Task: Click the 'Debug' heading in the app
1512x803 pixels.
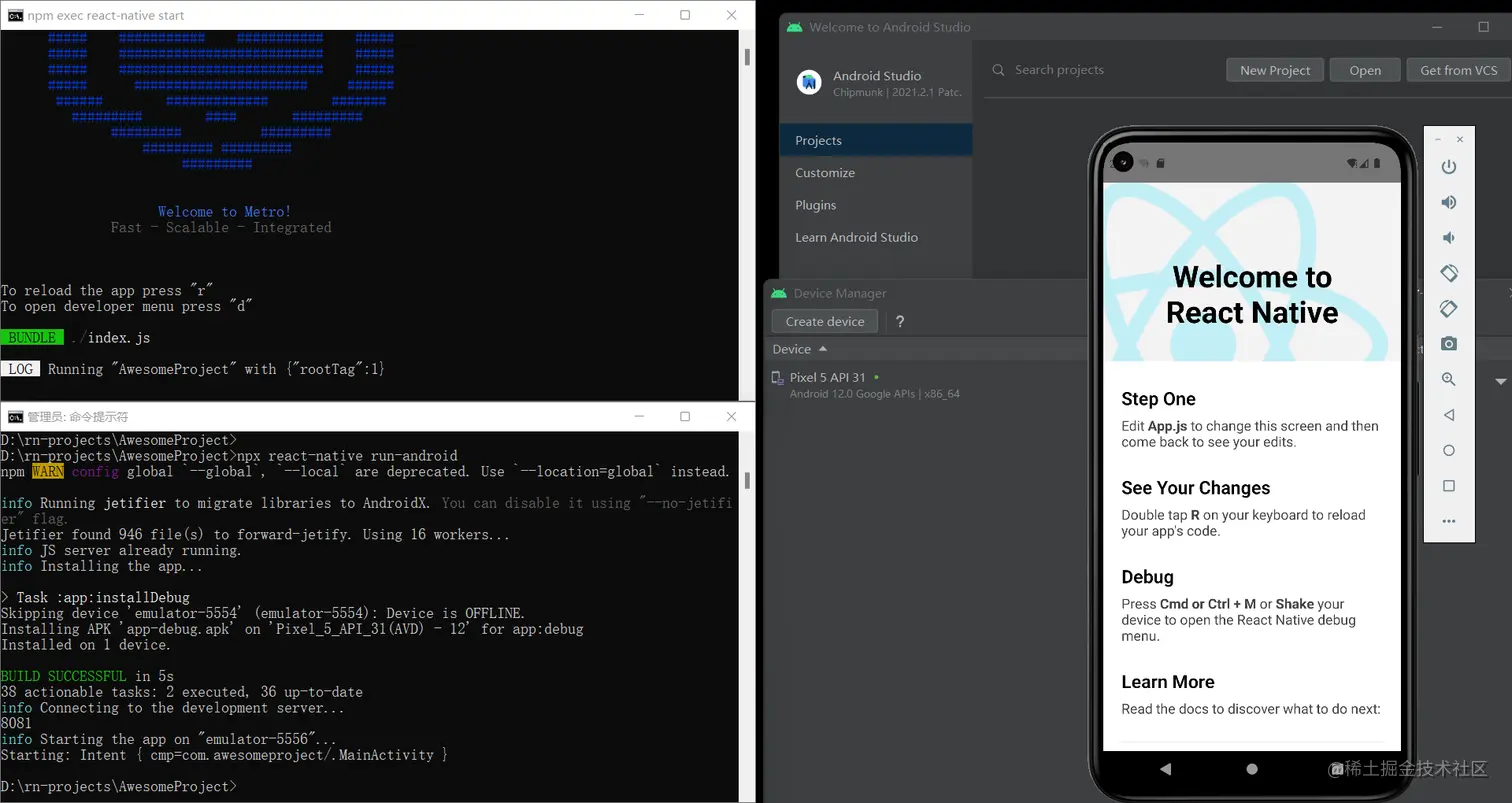Action: point(1147,577)
